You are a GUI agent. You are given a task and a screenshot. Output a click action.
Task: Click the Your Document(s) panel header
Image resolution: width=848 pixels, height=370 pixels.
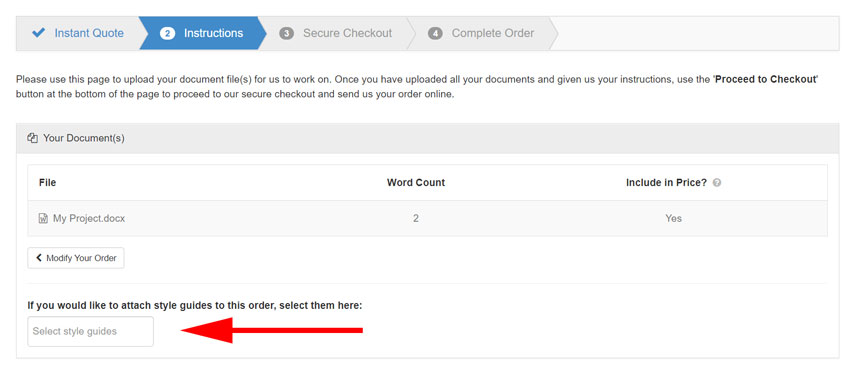427,138
